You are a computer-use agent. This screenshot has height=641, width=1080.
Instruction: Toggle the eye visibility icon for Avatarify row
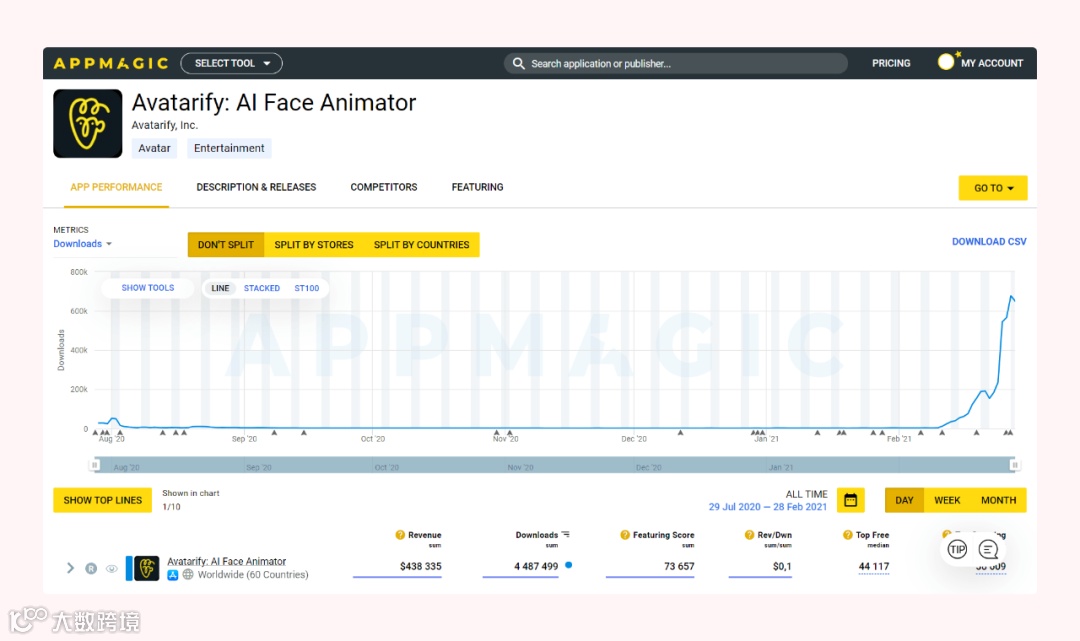(x=112, y=569)
